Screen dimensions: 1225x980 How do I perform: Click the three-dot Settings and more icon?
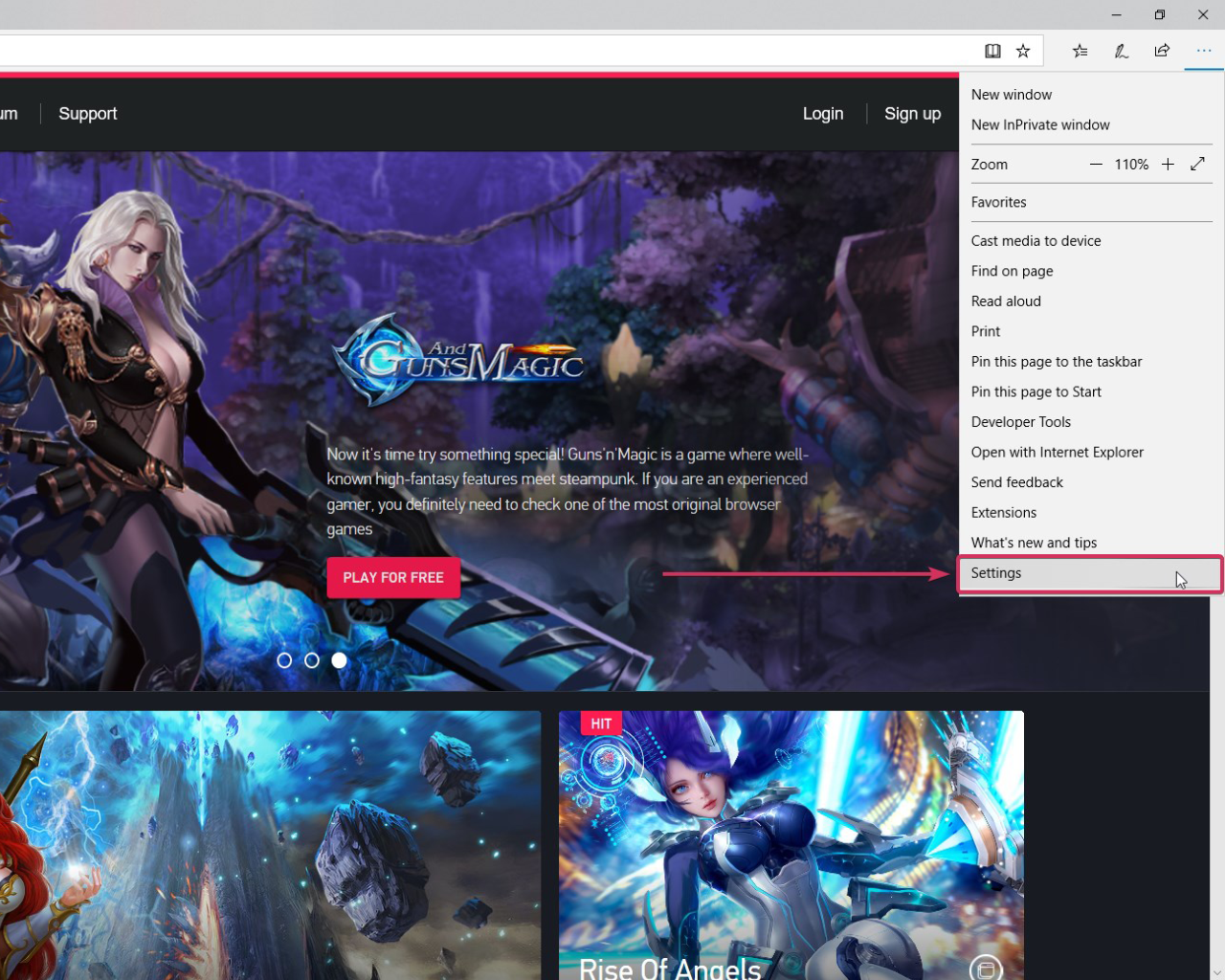pos(1203,51)
